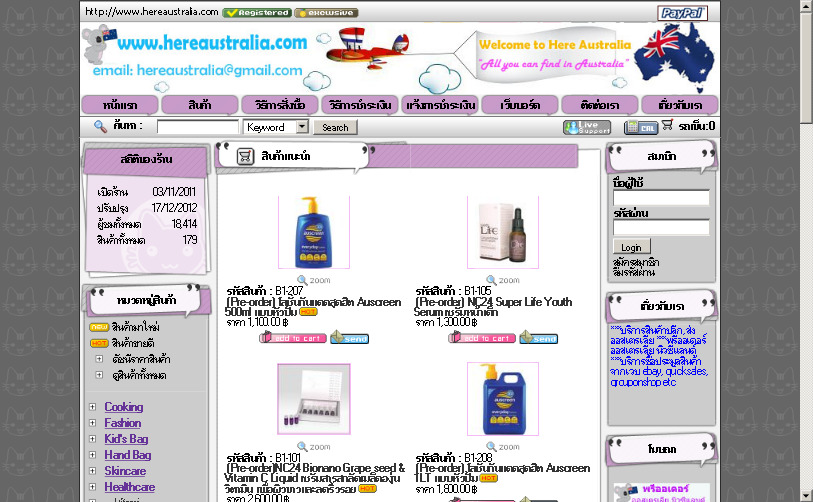The image size is (813, 502).
Task: Click send button for B1-105 serum
Action: tap(539, 338)
